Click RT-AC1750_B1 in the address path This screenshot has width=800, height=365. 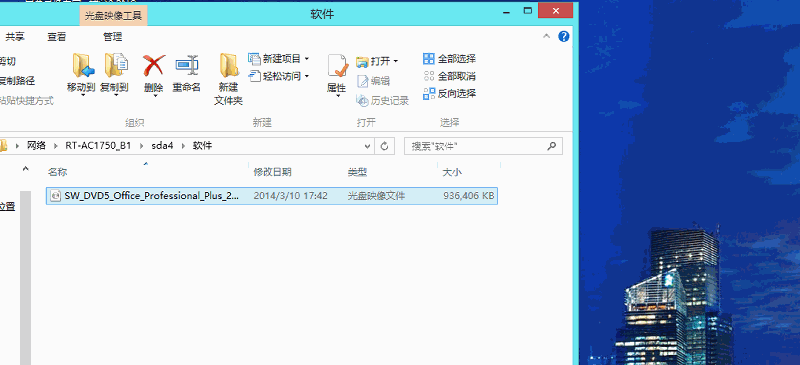pos(98,145)
